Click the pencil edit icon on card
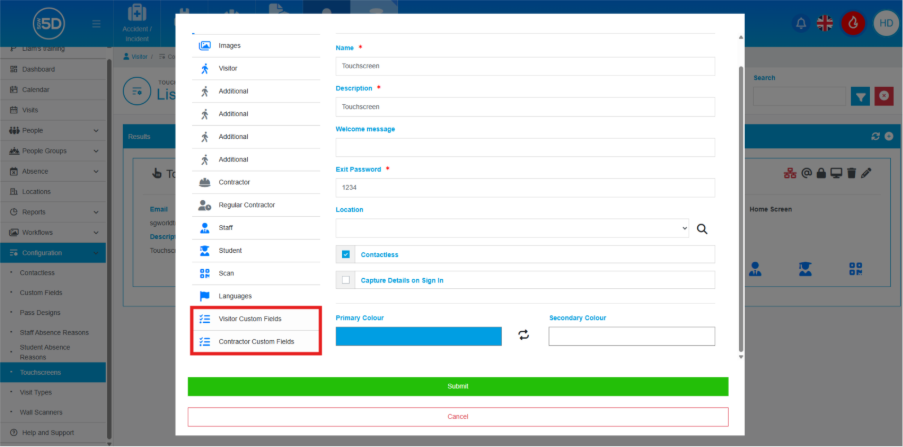Image resolution: width=903 pixels, height=447 pixels. 866,172
